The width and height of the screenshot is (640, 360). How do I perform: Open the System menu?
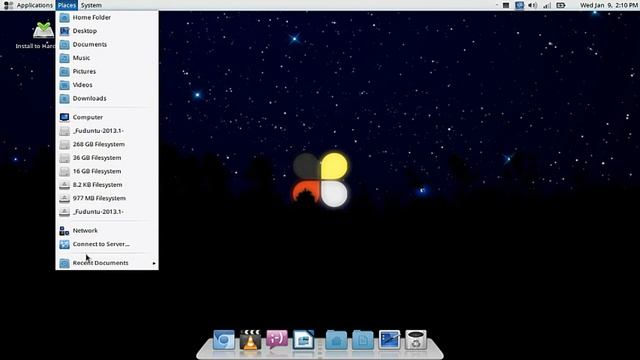click(x=91, y=5)
